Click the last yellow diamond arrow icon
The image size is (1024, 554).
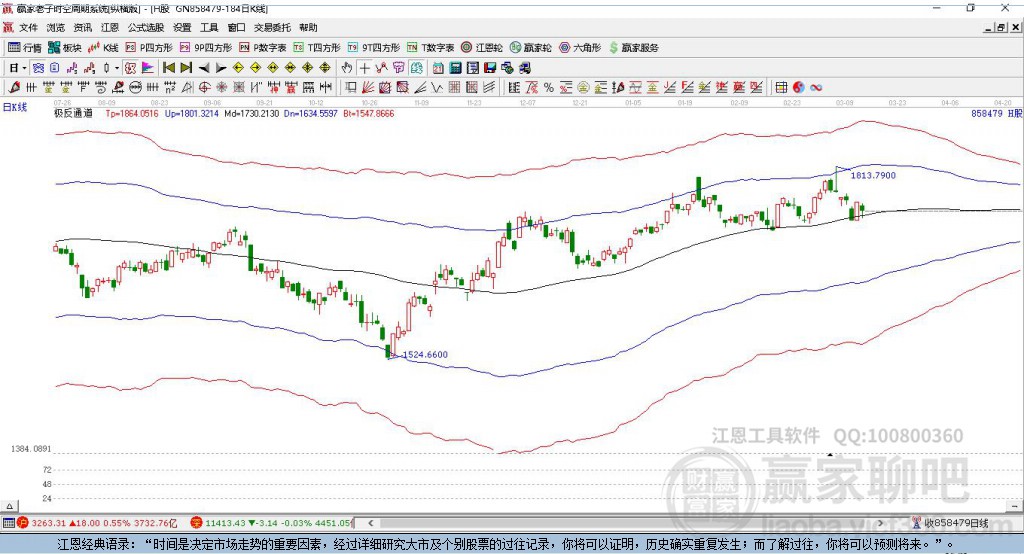coord(325,68)
